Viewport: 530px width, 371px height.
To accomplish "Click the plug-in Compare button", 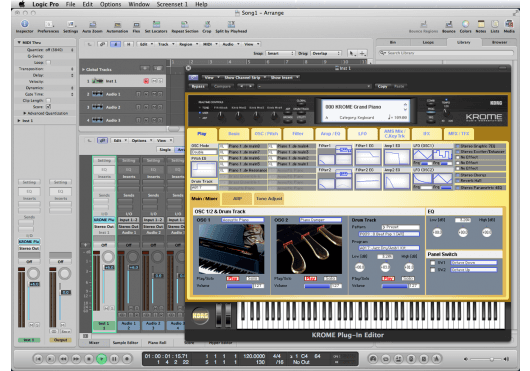I will pyautogui.click(x=222, y=86).
